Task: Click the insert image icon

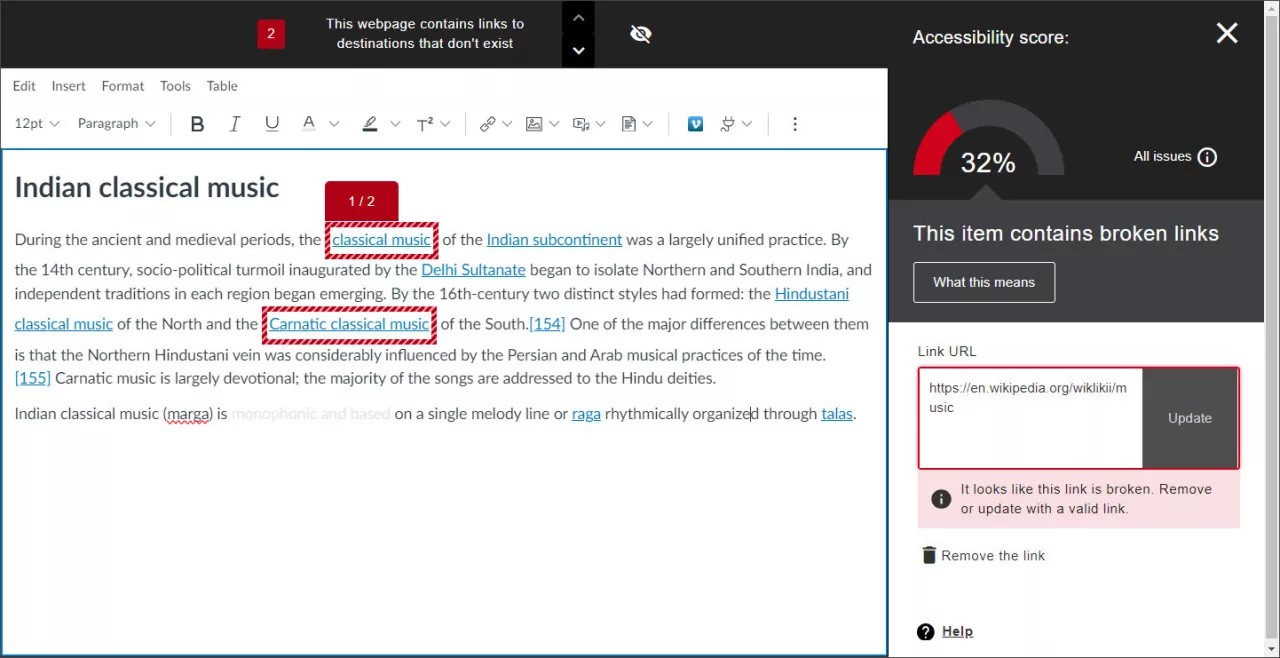Action: pos(534,124)
